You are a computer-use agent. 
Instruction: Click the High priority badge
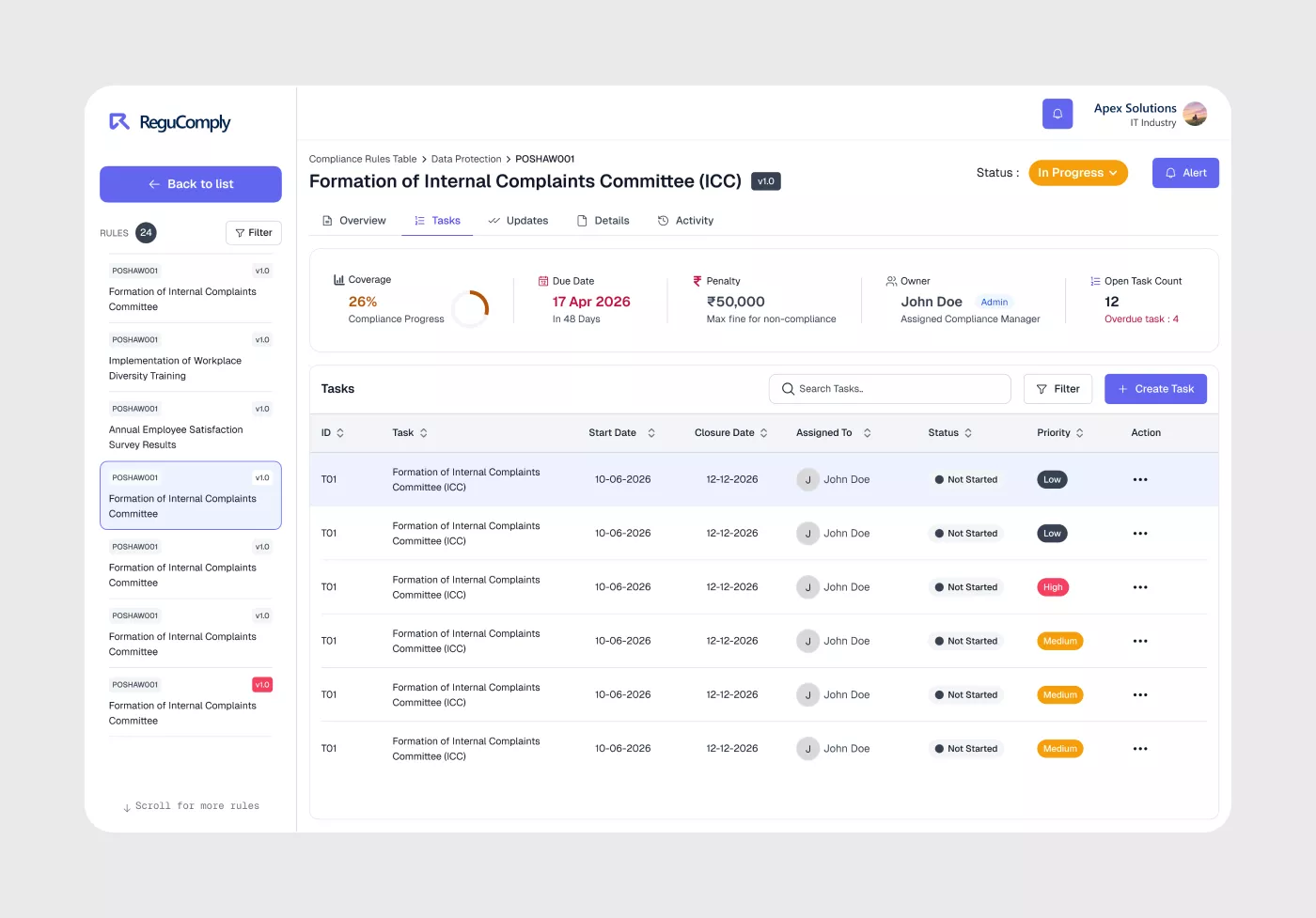coord(1053,587)
